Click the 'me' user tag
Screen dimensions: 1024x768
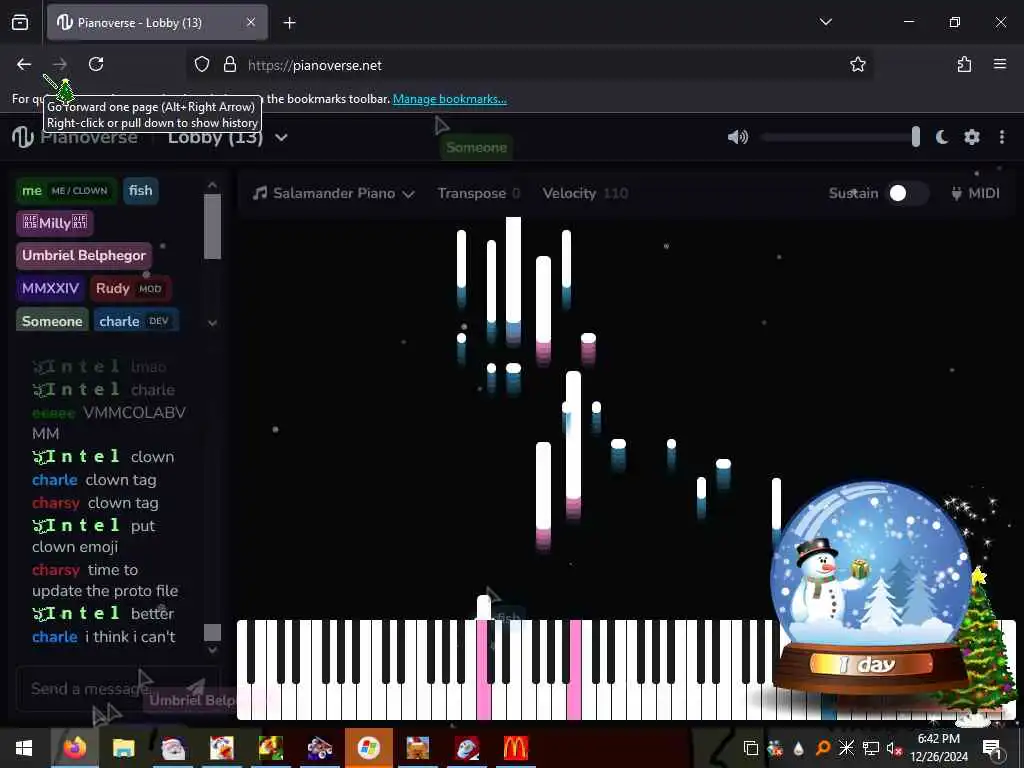click(x=66, y=191)
